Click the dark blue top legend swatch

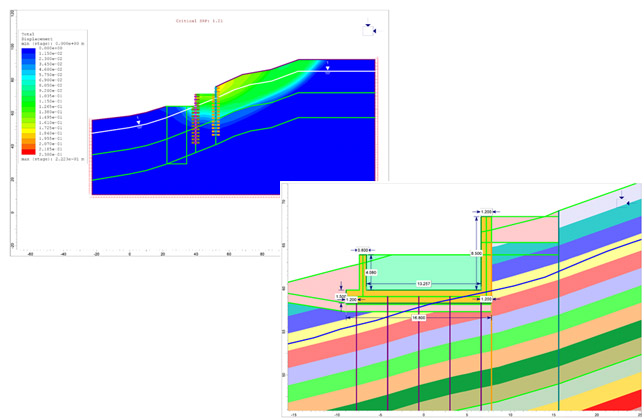click(x=28, y=53)
